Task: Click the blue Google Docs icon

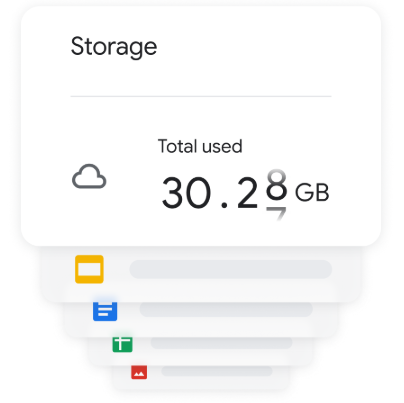Action: pos(105,311)
